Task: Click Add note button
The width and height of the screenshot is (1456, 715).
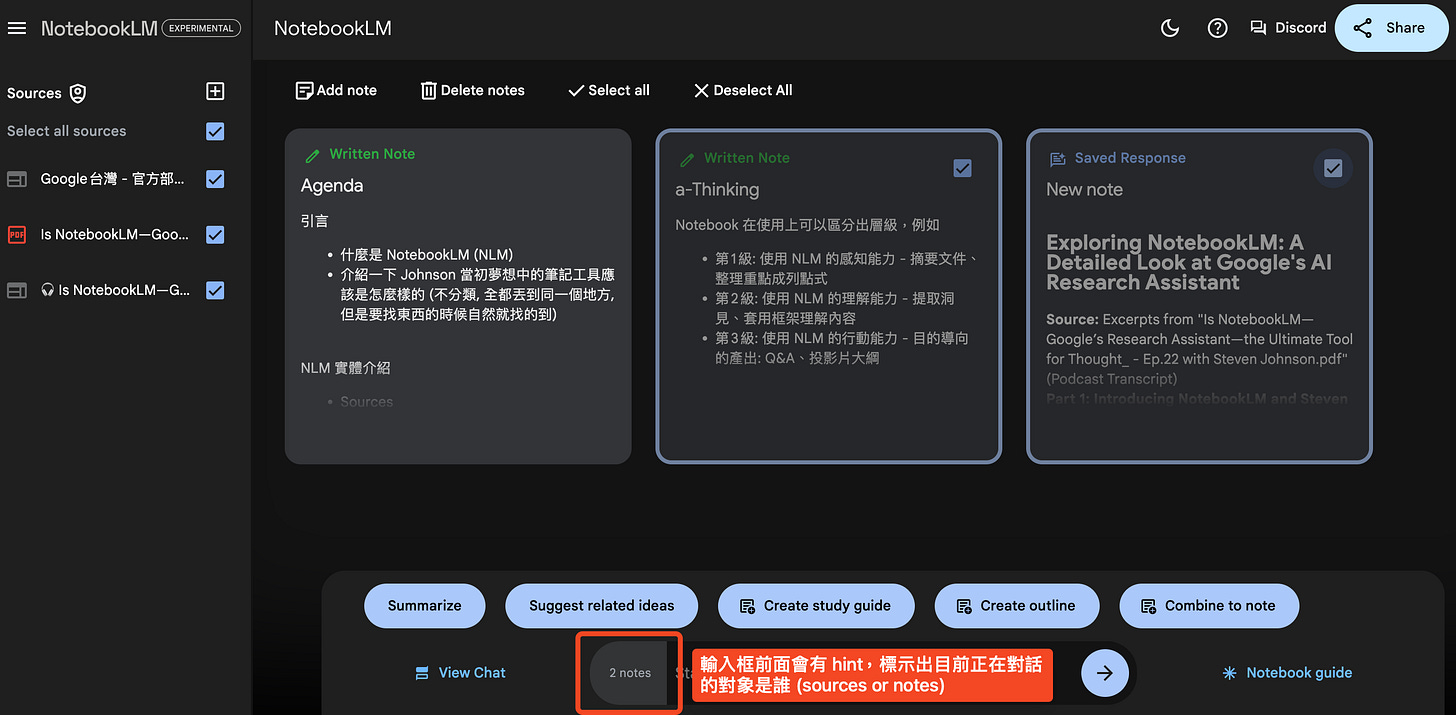Action: coord(336,90)
